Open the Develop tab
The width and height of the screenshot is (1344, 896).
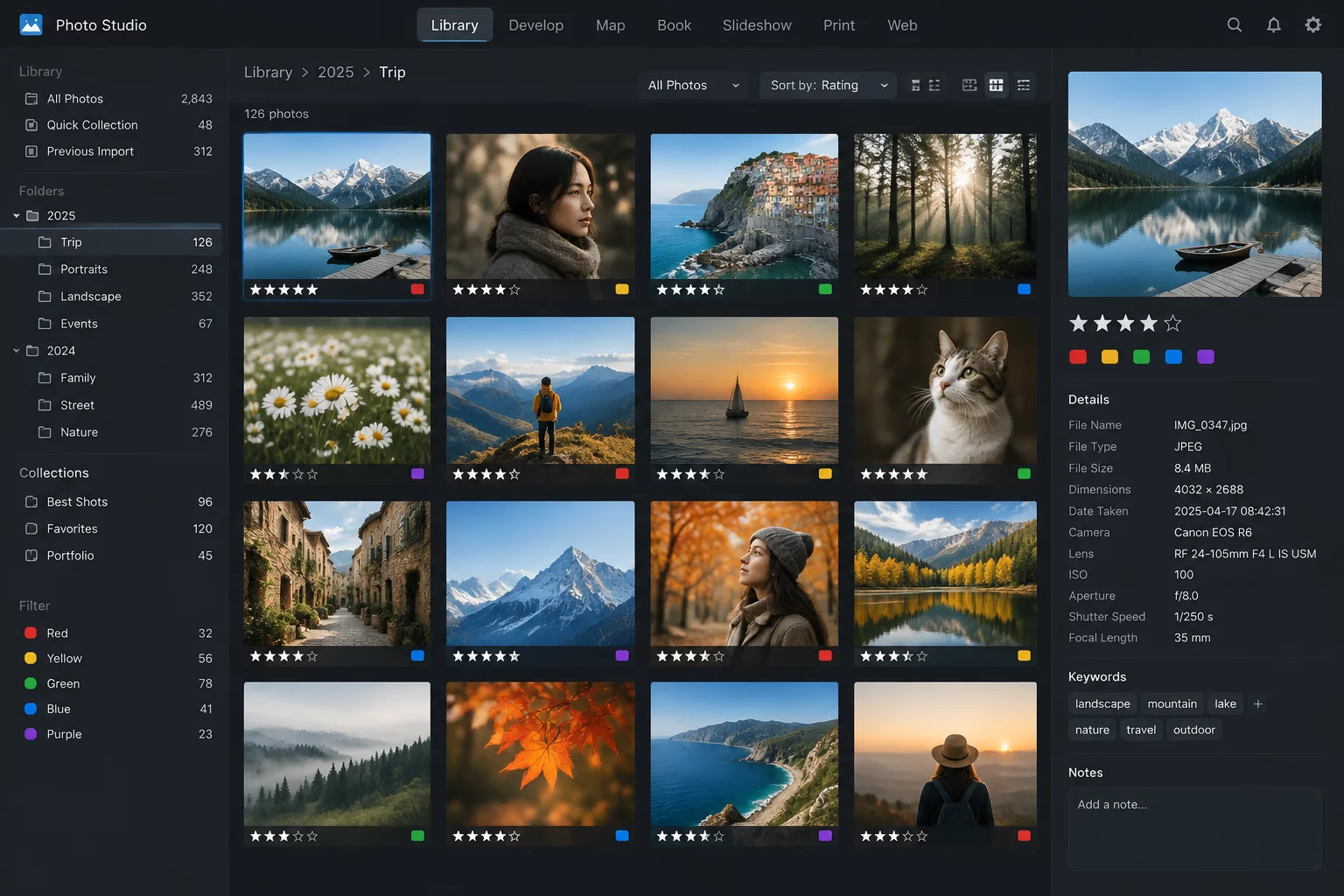tap(536, 25)
